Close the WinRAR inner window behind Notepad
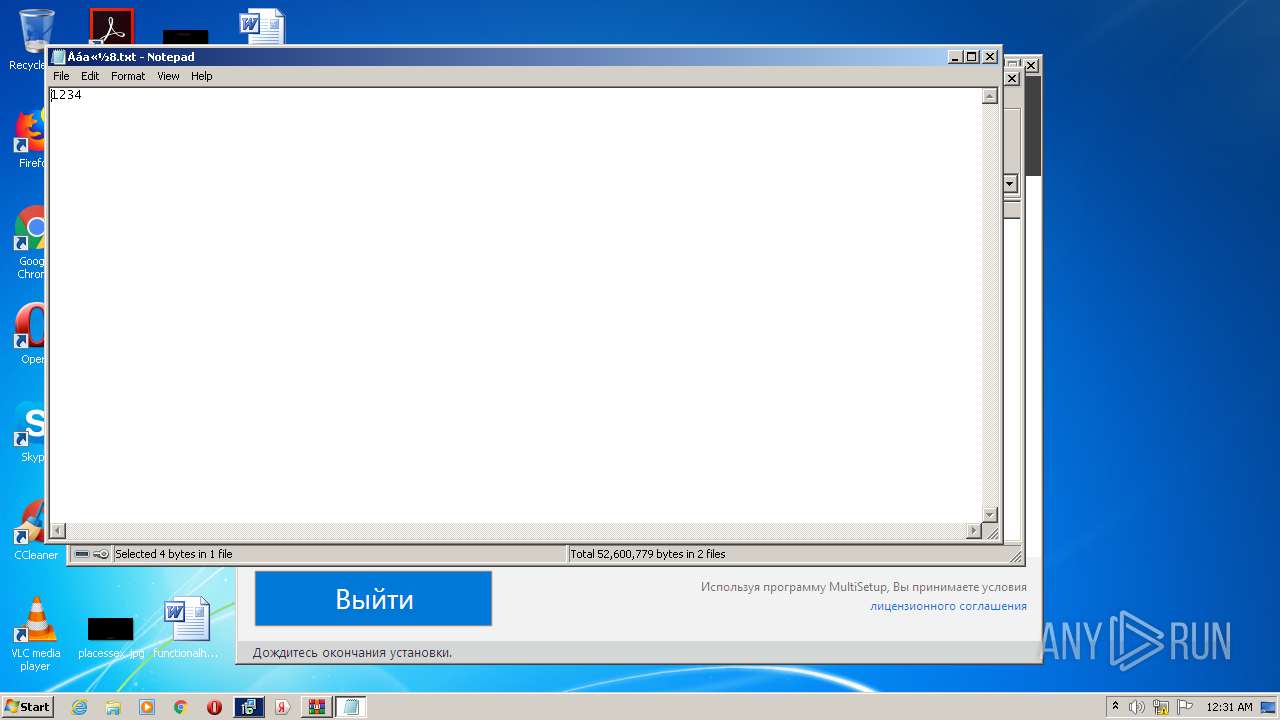1280x720 pixels. (x=1012, y=78)
